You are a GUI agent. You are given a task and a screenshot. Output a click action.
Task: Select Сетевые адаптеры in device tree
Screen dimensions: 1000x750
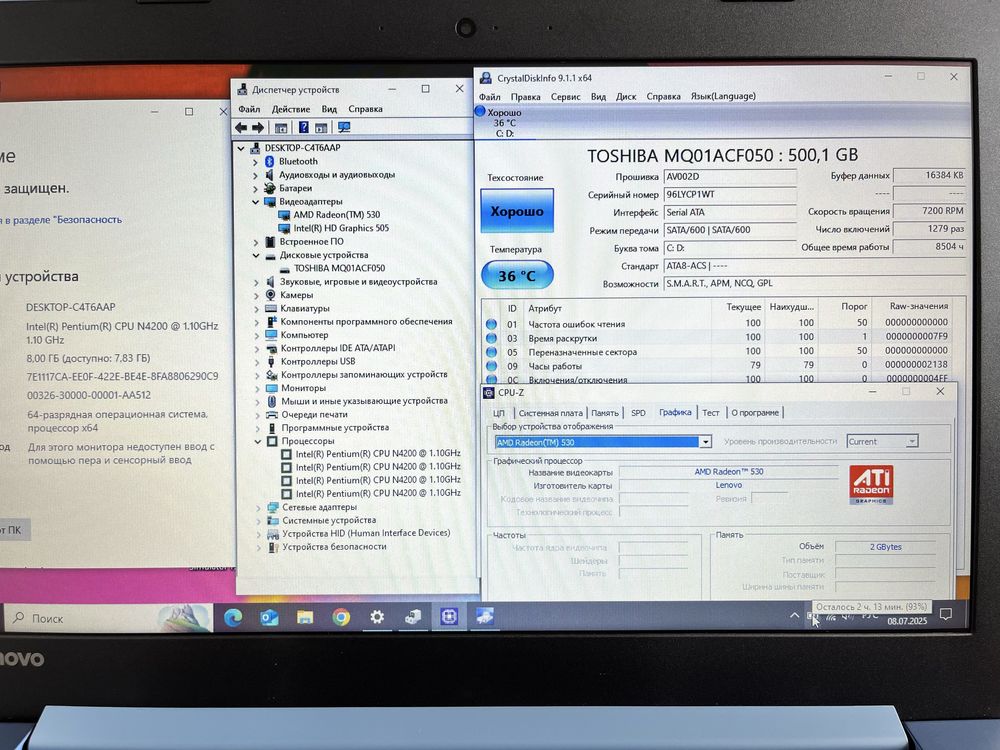(x=320, y=507)
